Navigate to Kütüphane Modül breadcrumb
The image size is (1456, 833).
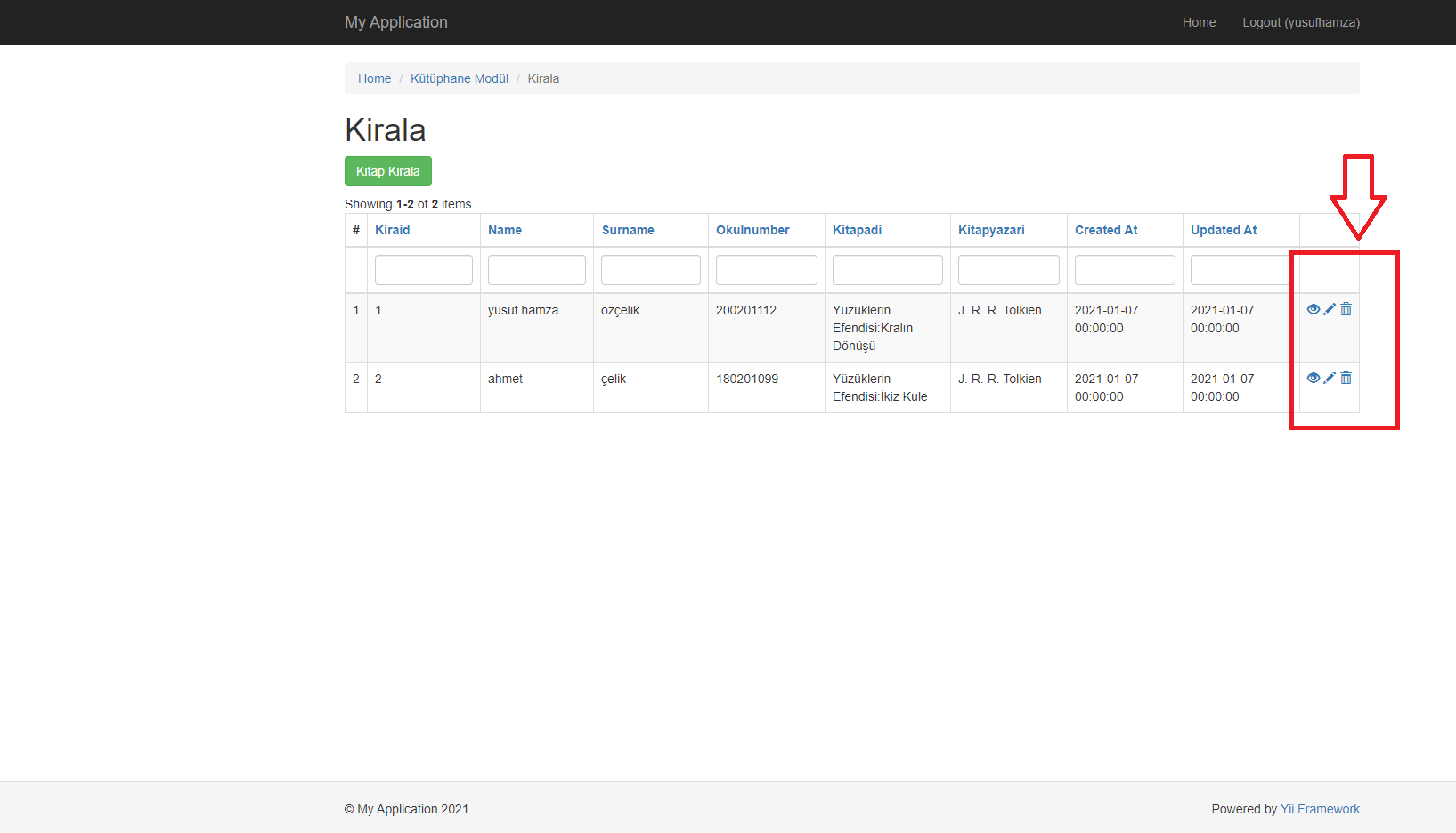point(459,78)
